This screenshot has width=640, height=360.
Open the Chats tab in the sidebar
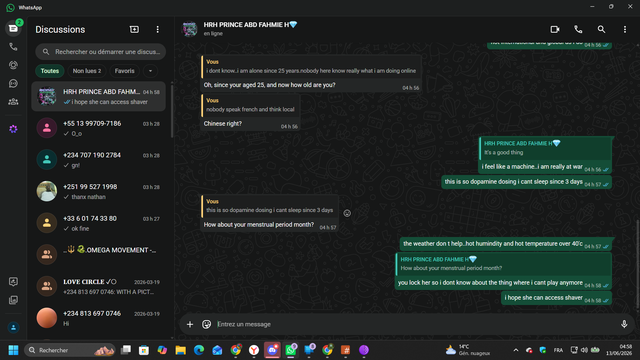coord(13,29)
